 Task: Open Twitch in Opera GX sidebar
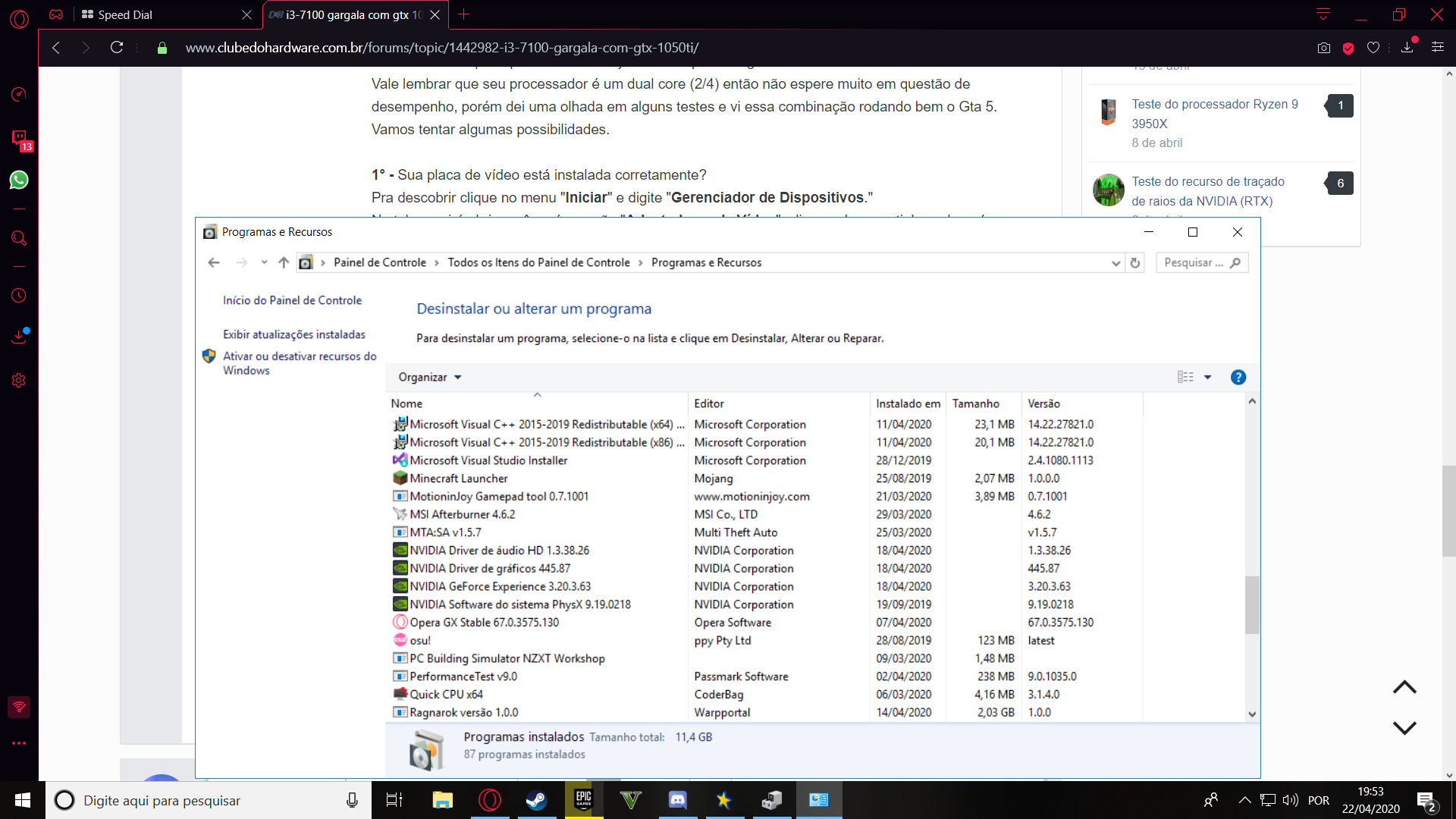tap(19, 138)
